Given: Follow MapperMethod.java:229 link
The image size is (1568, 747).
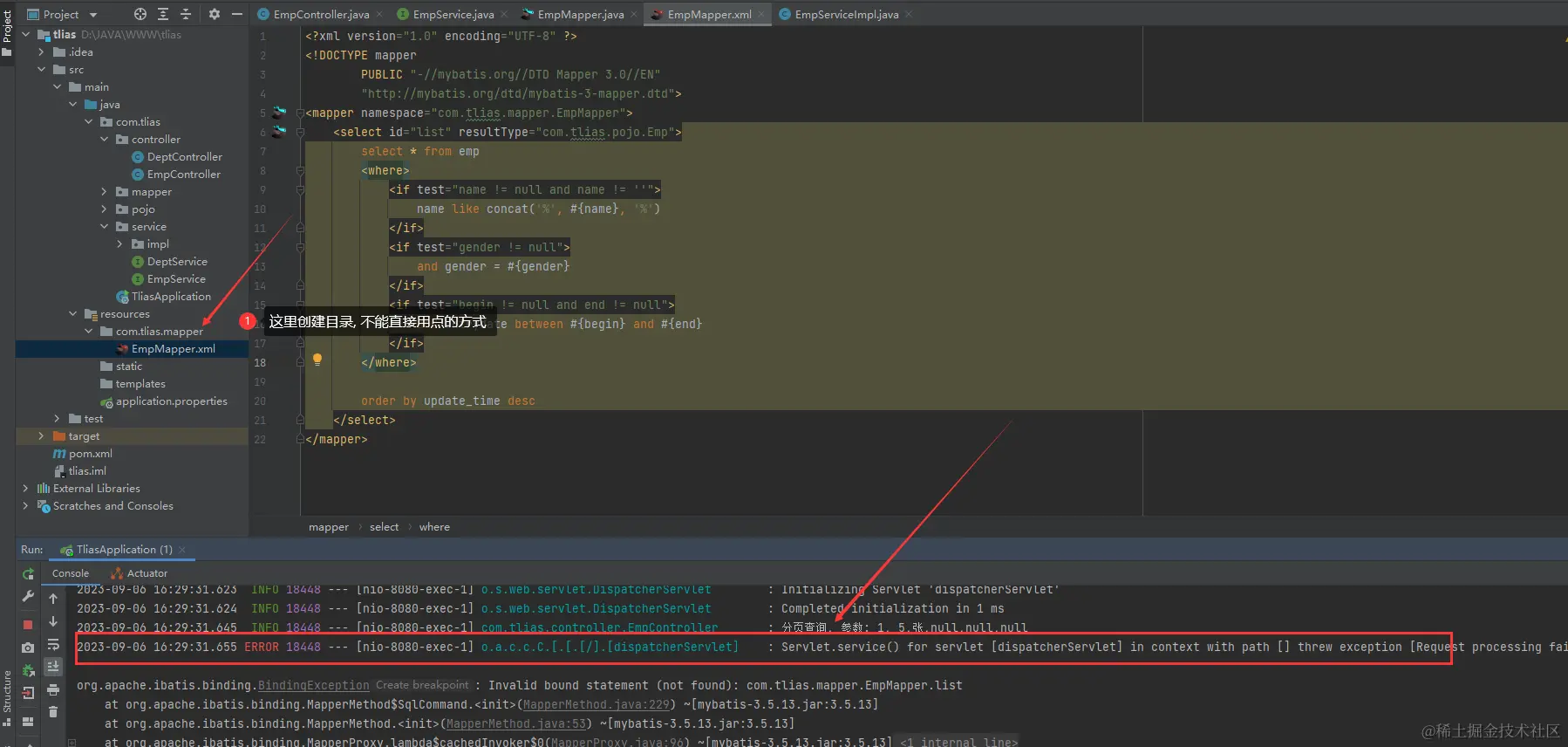Looking at the screenshot, I should [597, 705].
